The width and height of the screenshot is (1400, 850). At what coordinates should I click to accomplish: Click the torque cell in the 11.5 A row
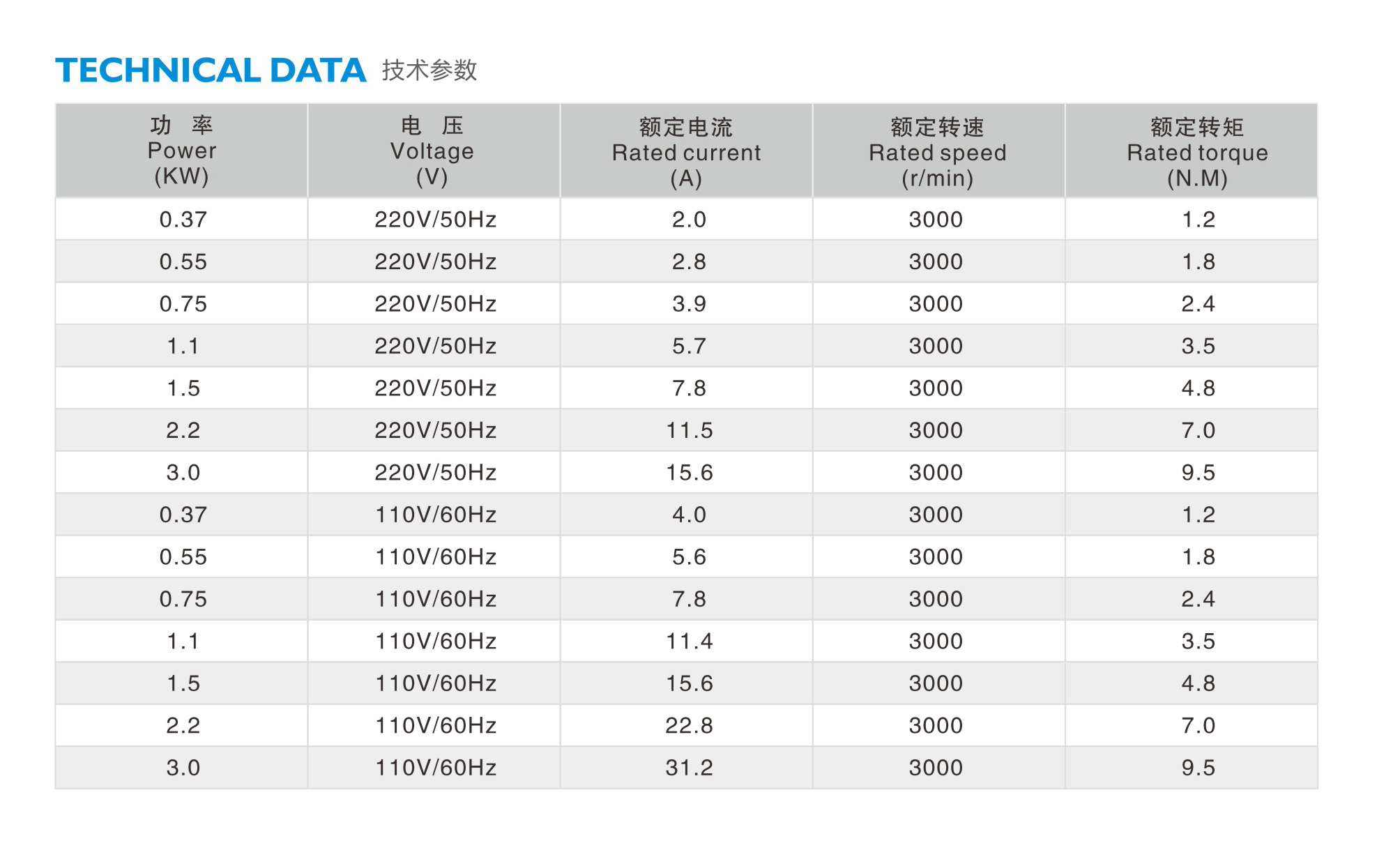pos(1191,430)
